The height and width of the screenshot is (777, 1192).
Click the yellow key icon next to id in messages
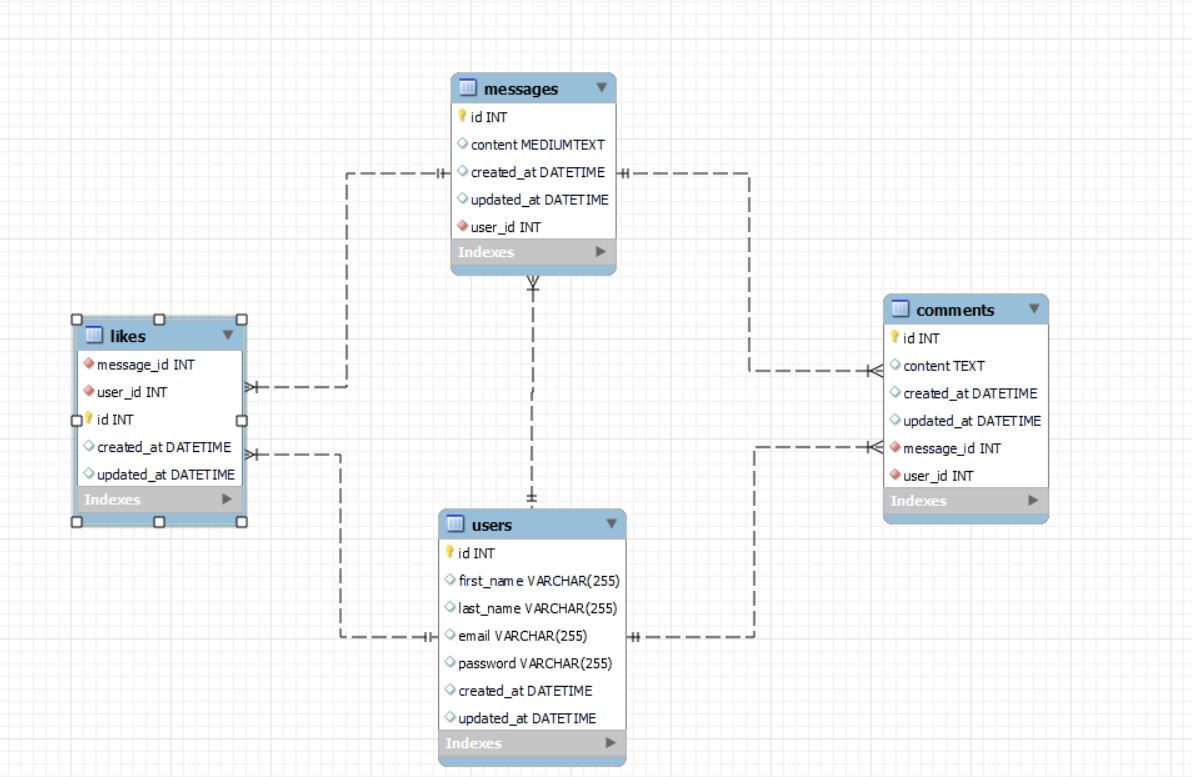click(462, 117)
